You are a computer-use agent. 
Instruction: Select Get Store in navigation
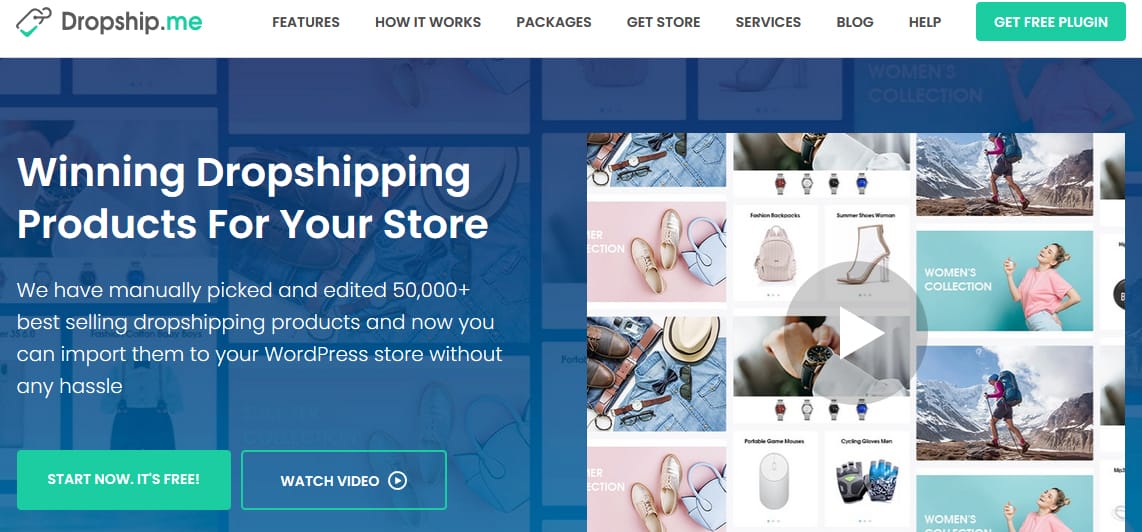(x=663, y=23)
